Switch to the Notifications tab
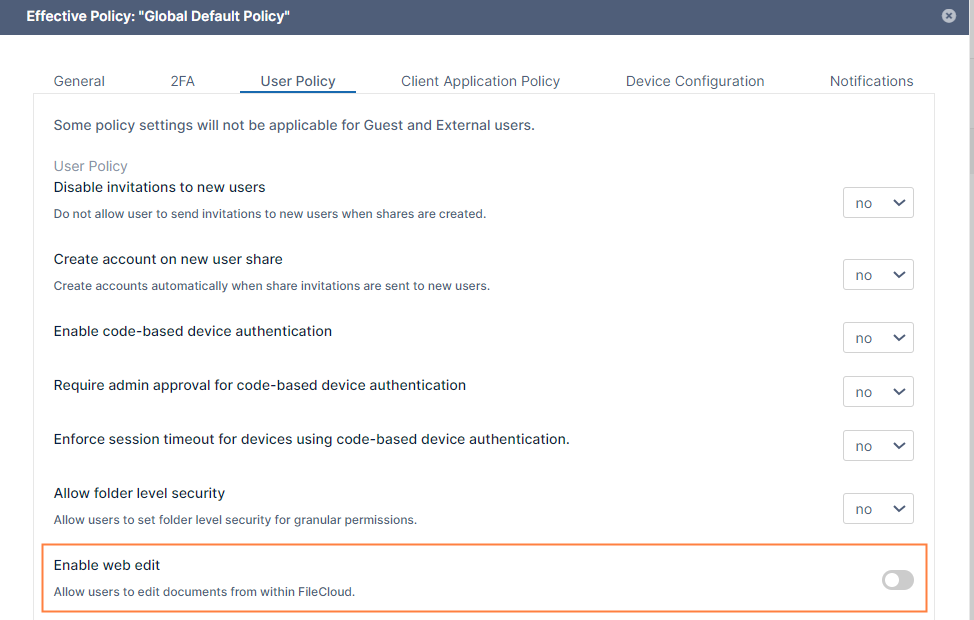The width and height of the screenshot is (974, 620). tap(871, 81)
